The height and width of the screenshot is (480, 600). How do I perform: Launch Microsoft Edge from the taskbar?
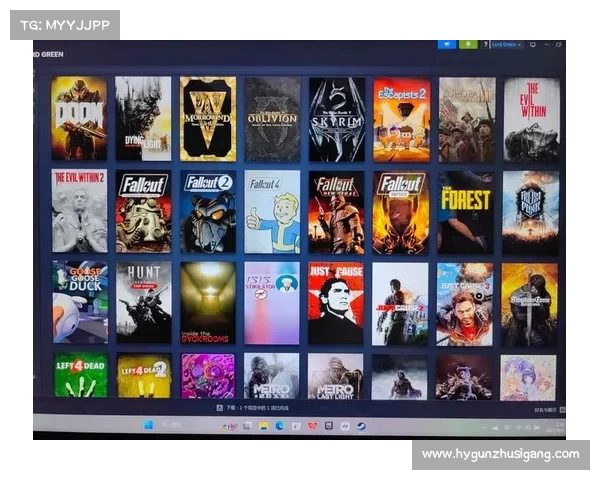pyautogui.click(x=279, y=425)
